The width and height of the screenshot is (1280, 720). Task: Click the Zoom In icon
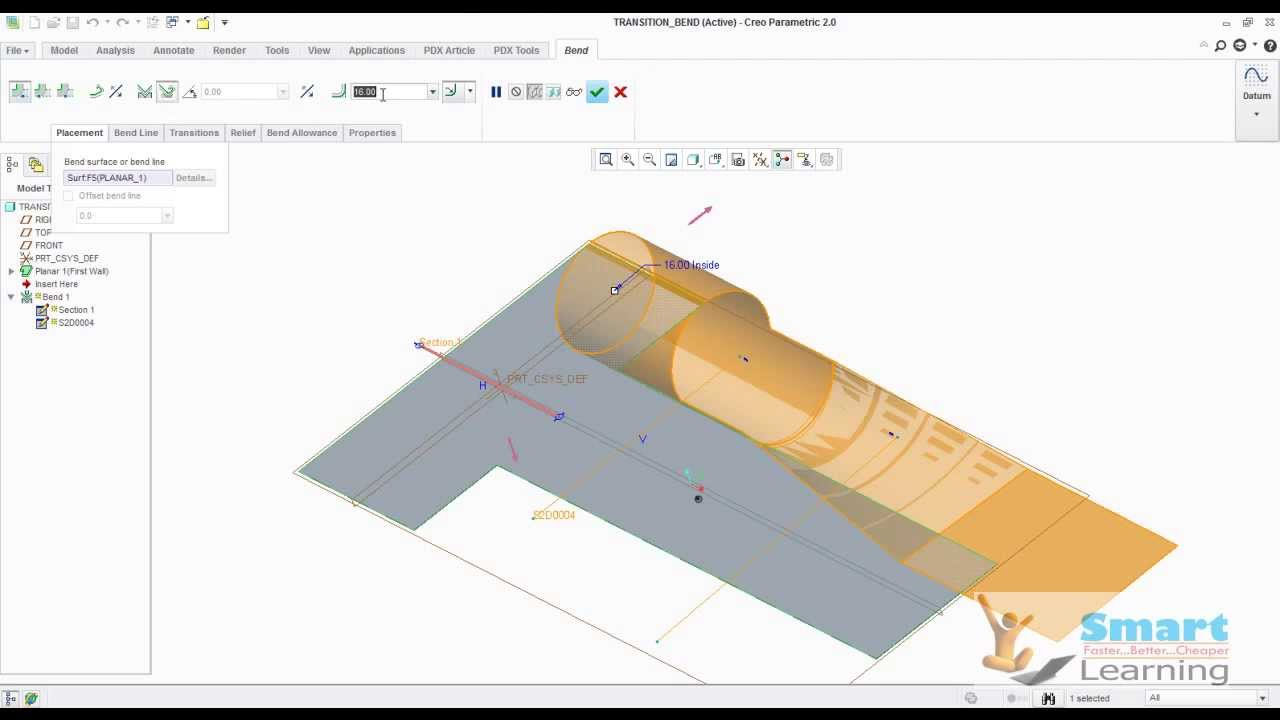click(x=628, y=160)
